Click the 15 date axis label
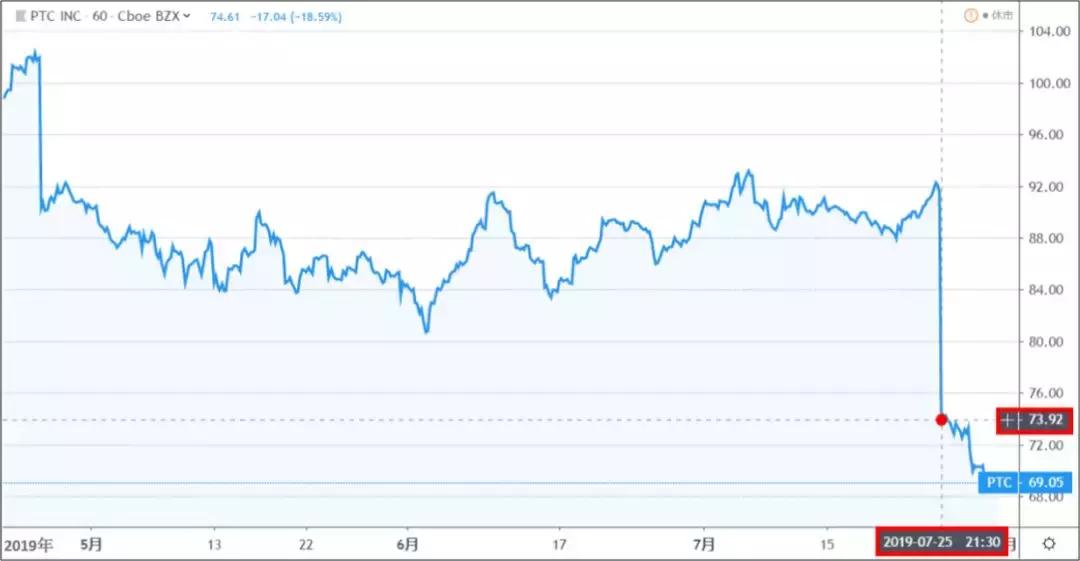The width and height of the screenshot is (1080, 561). 827,544
